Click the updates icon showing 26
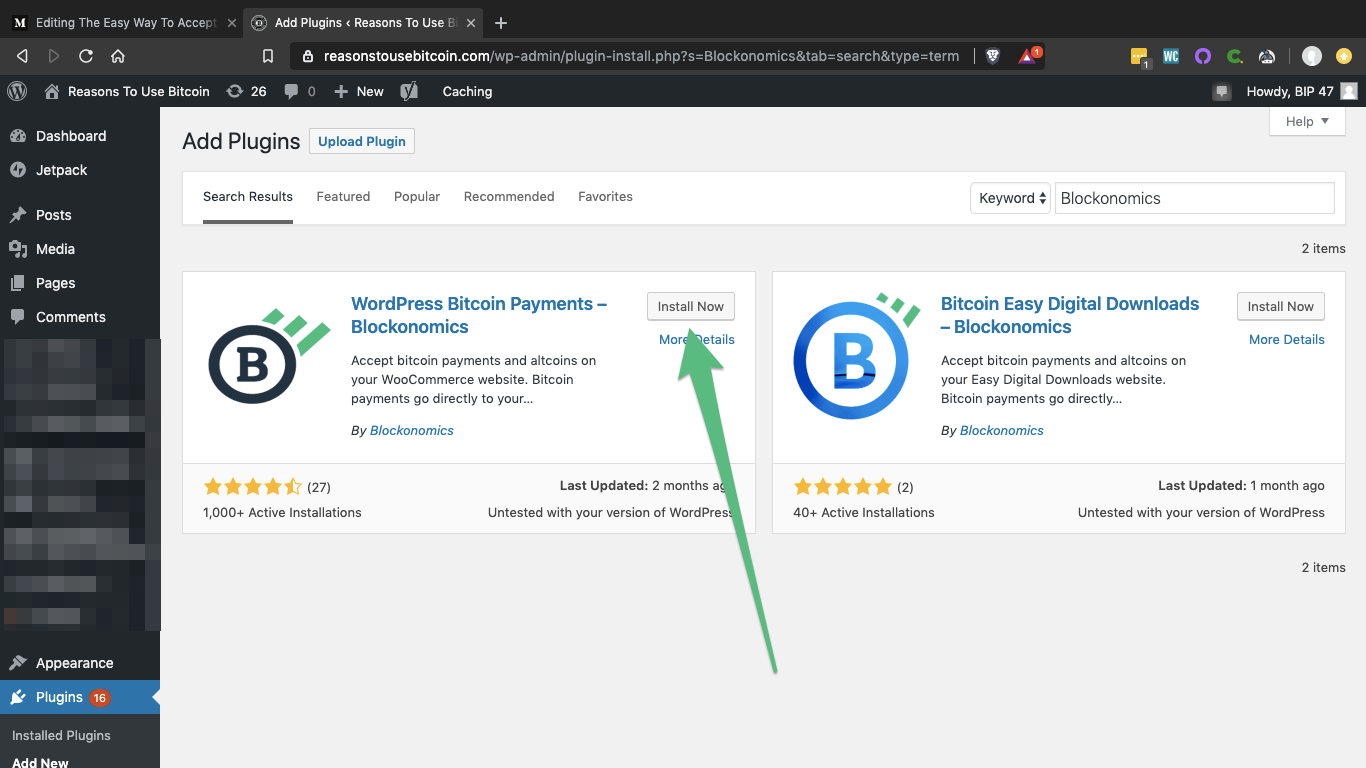Screen dimensions: 1366x768 (246, 91)
